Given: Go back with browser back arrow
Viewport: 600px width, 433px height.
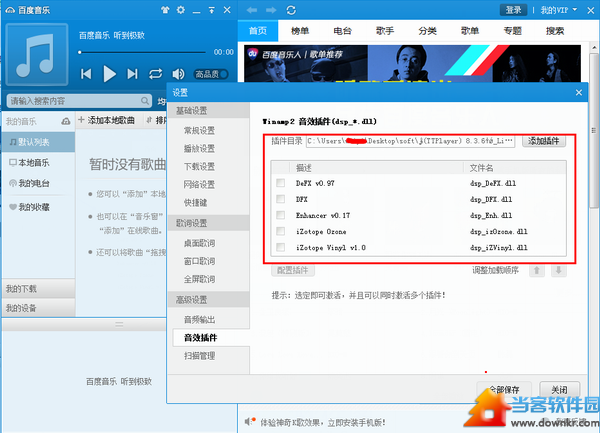Looking at the screenshot, I should pos(252,10).
